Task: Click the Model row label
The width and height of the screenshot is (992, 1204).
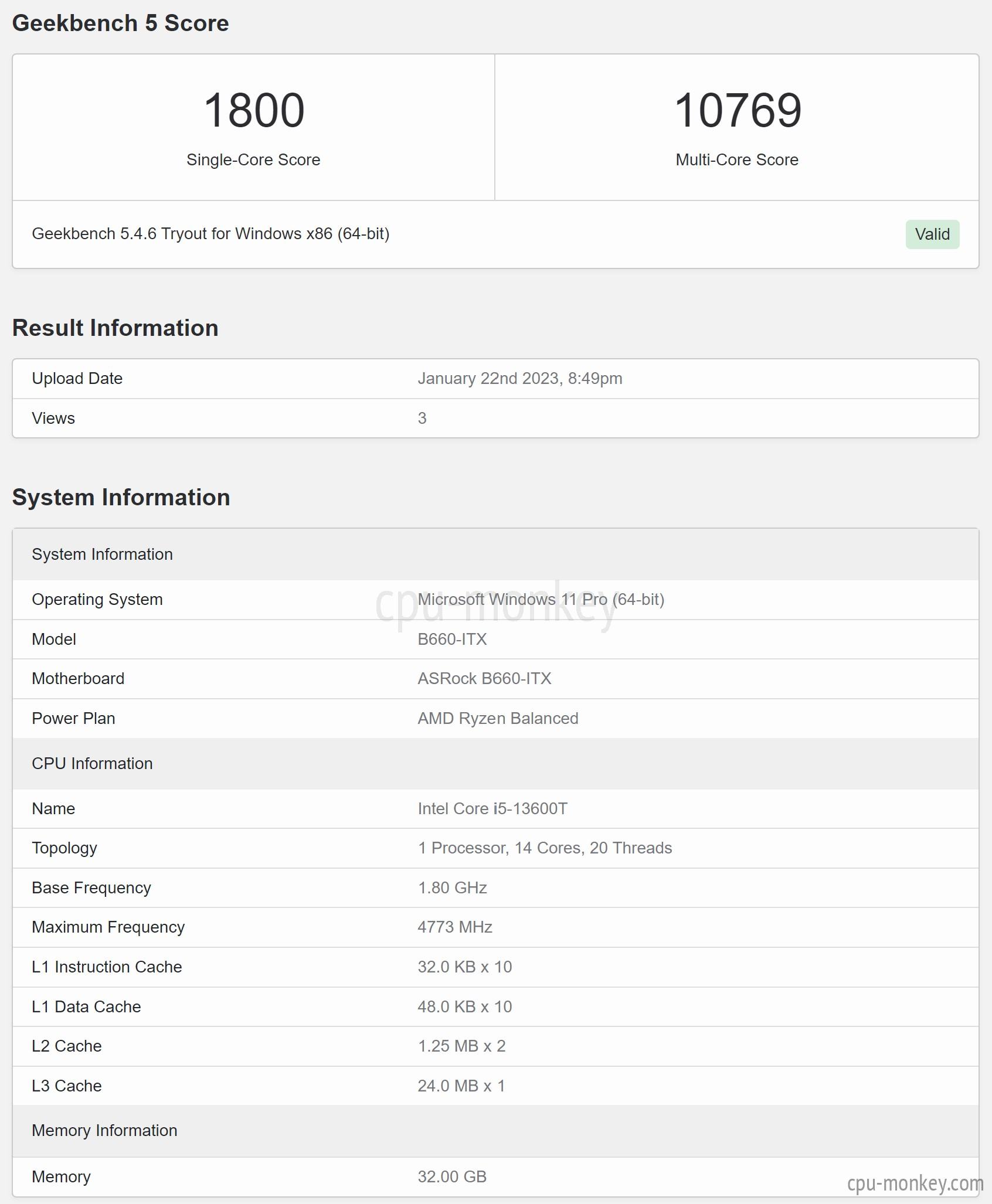Action: [x=54, y=640]
